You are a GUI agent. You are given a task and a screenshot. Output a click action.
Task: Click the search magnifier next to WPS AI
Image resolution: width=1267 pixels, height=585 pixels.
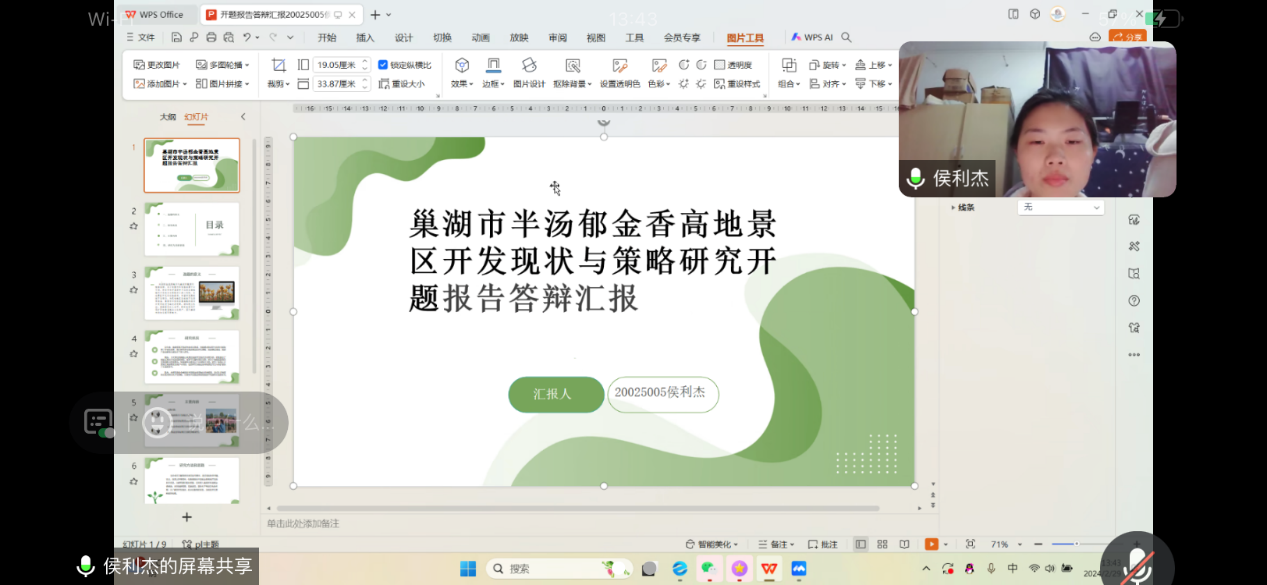point(846,37)
